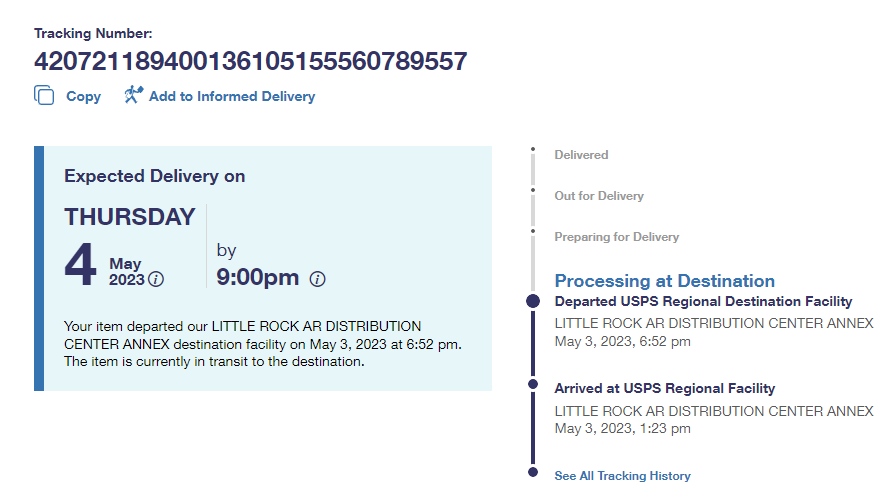Open Add to Informed Delivery link
The image size is (880, 501).
(x=231, y=97)
